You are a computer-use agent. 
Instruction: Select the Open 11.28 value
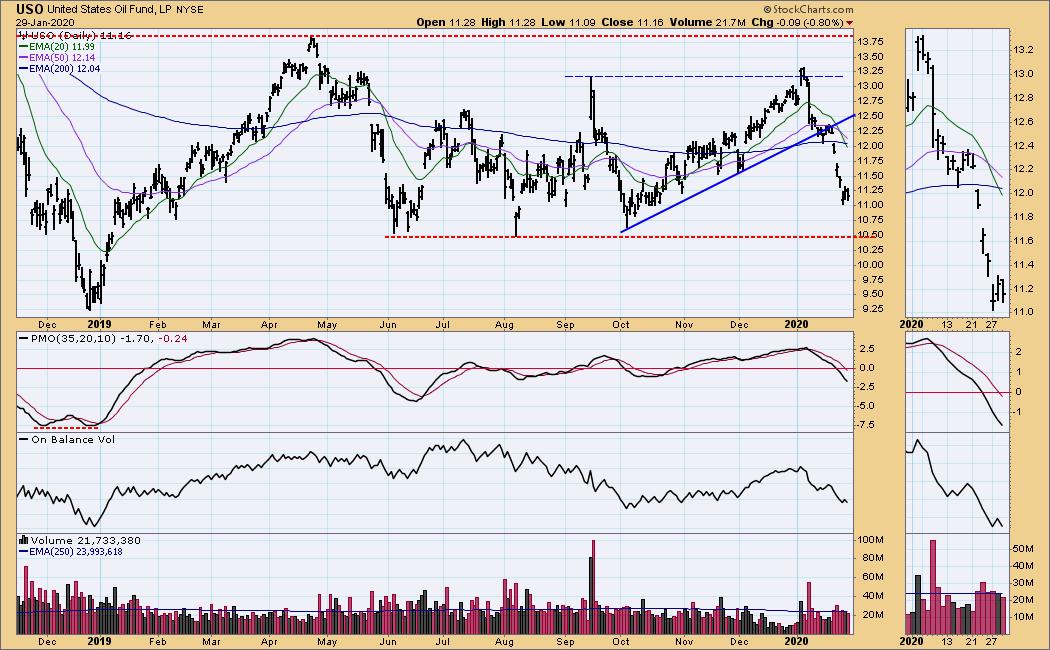pyautogui.click(x=445, y=22)
